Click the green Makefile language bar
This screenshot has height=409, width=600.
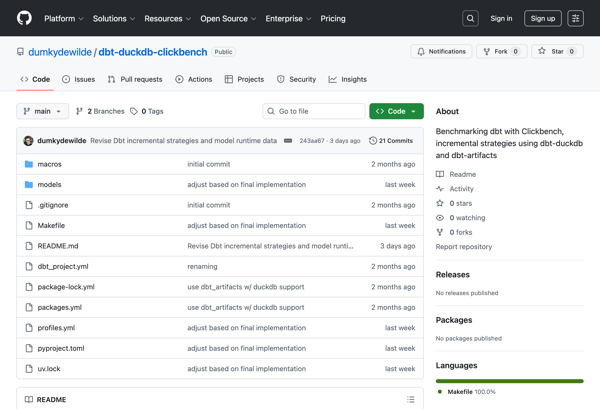[x=509, y=381]
